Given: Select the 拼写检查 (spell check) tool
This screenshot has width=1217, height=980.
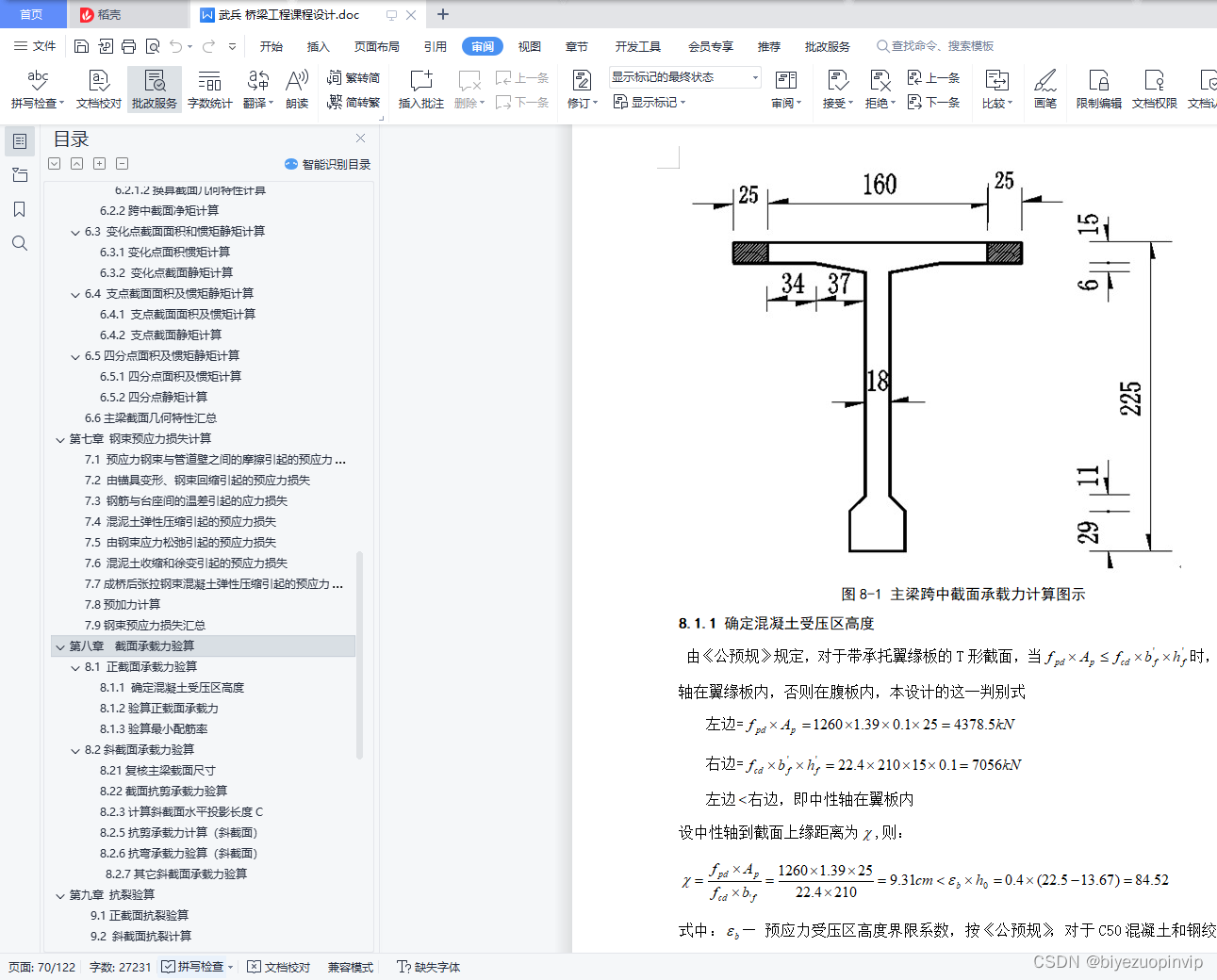Looking at the screenshot, I should 37,88.
